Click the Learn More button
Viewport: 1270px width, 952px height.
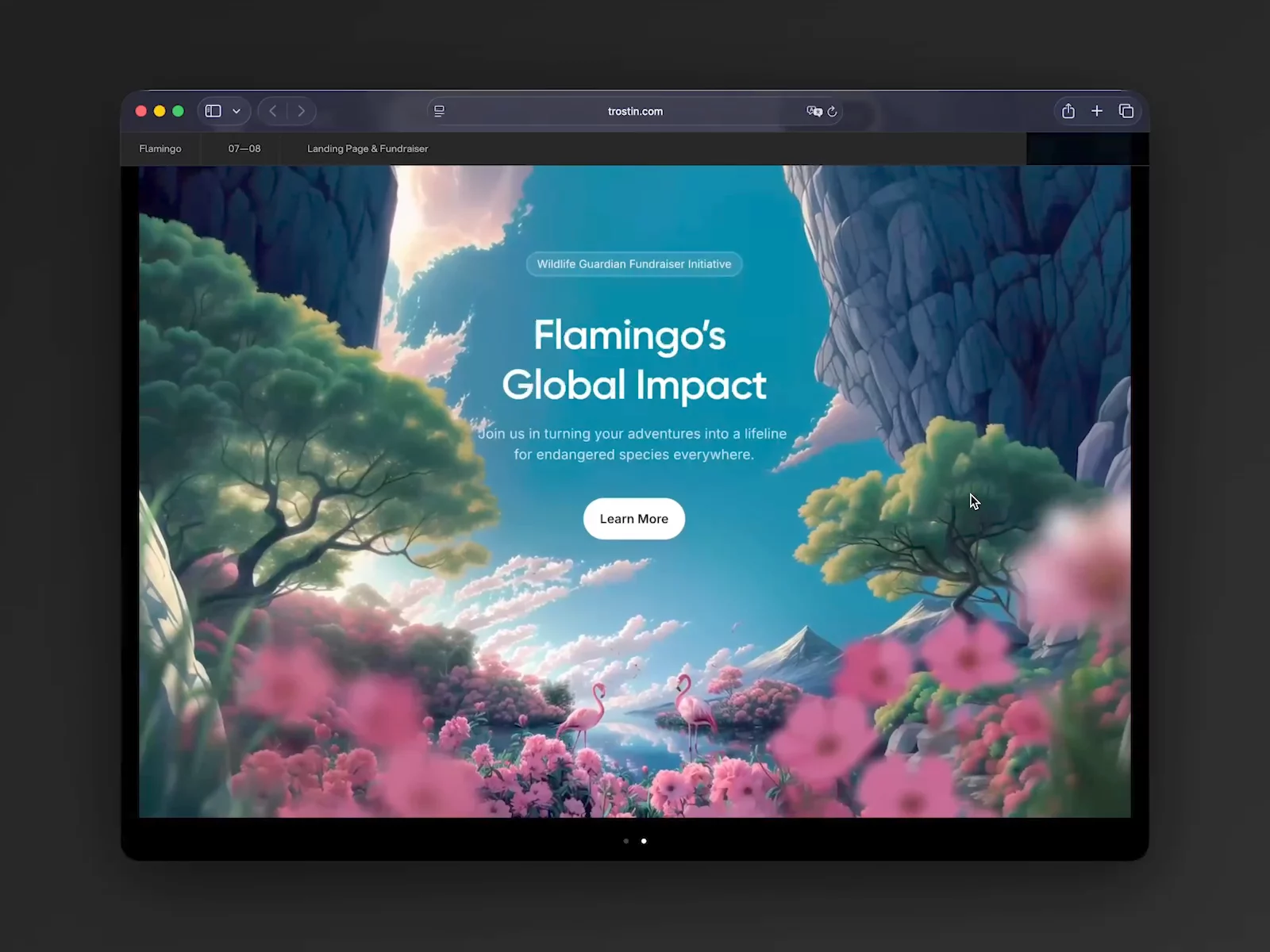(x=634, y=519)
